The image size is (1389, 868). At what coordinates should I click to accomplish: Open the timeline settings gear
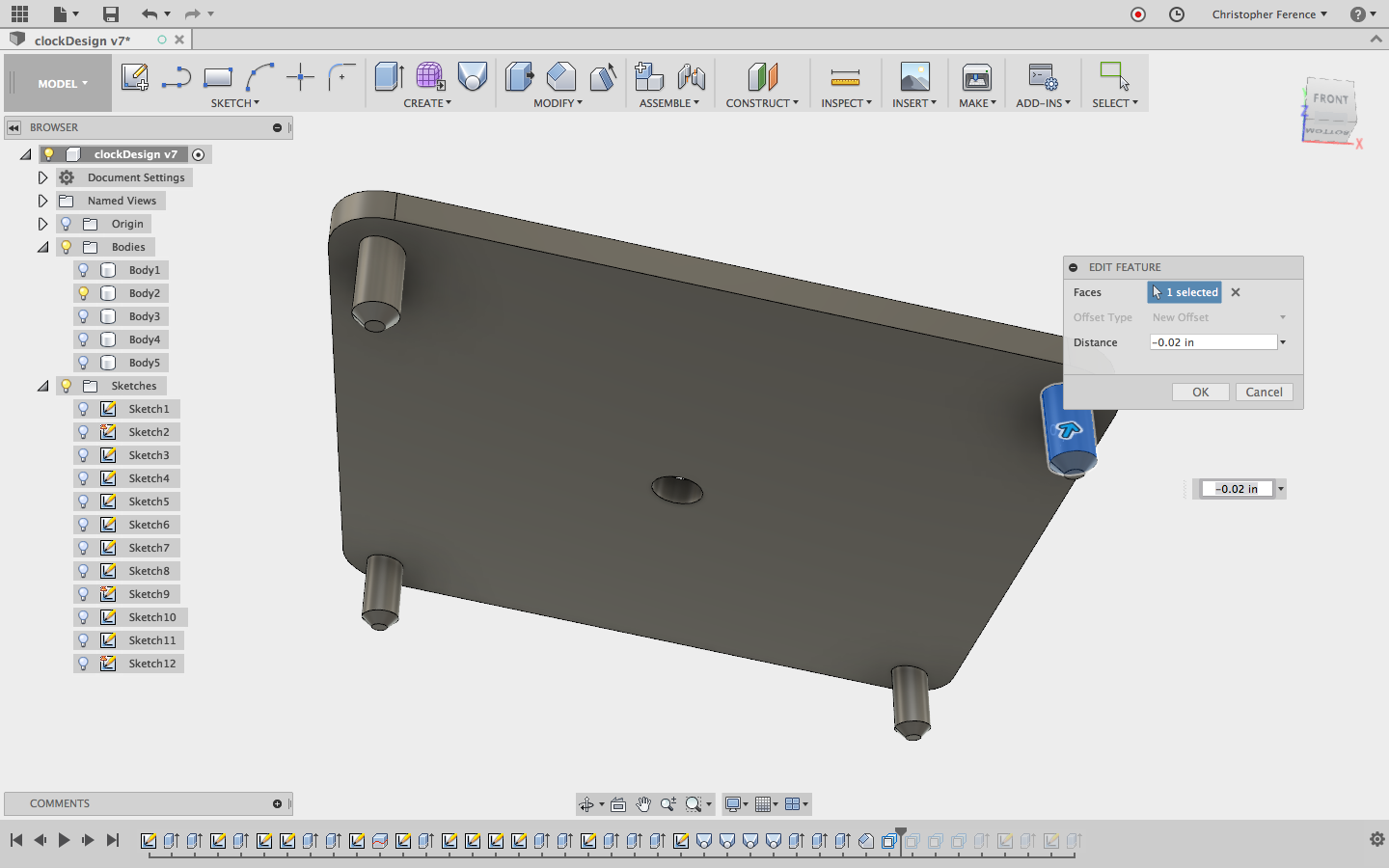click(x=1377, y=839)
